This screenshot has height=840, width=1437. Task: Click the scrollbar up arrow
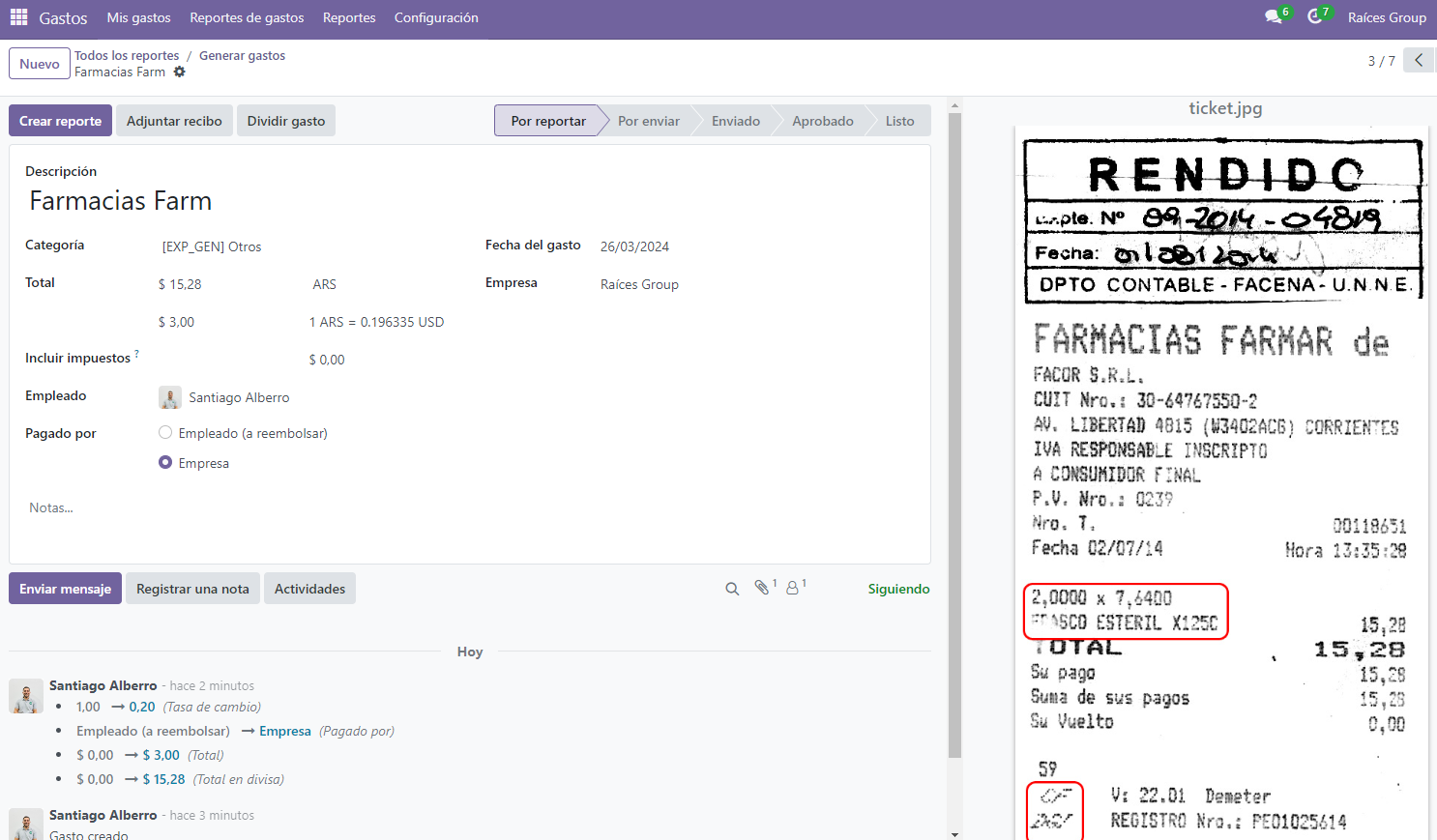pos(954,105)
